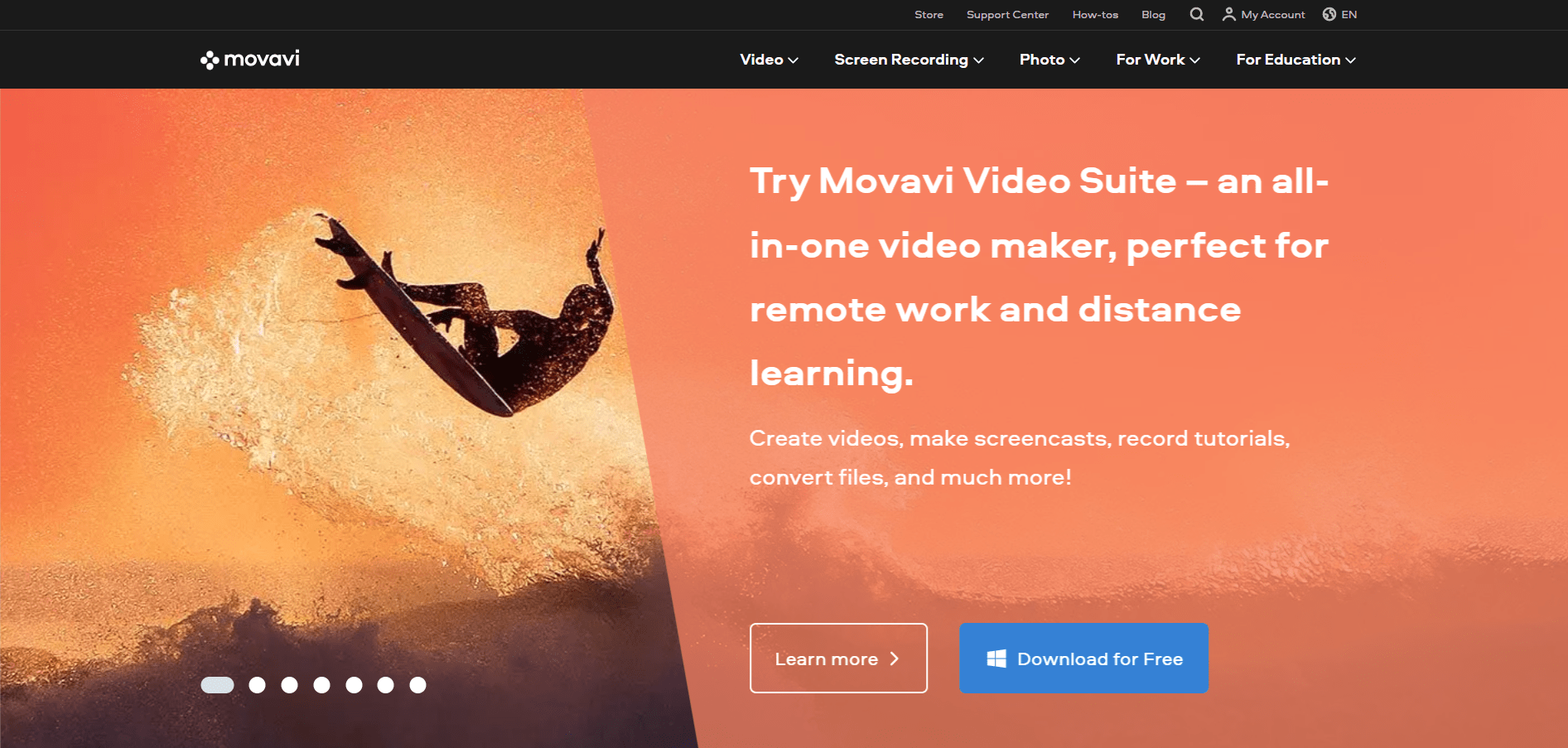Switch to the seventh carousel slide dot
1568x748 pixels.
tap(417, 685)
